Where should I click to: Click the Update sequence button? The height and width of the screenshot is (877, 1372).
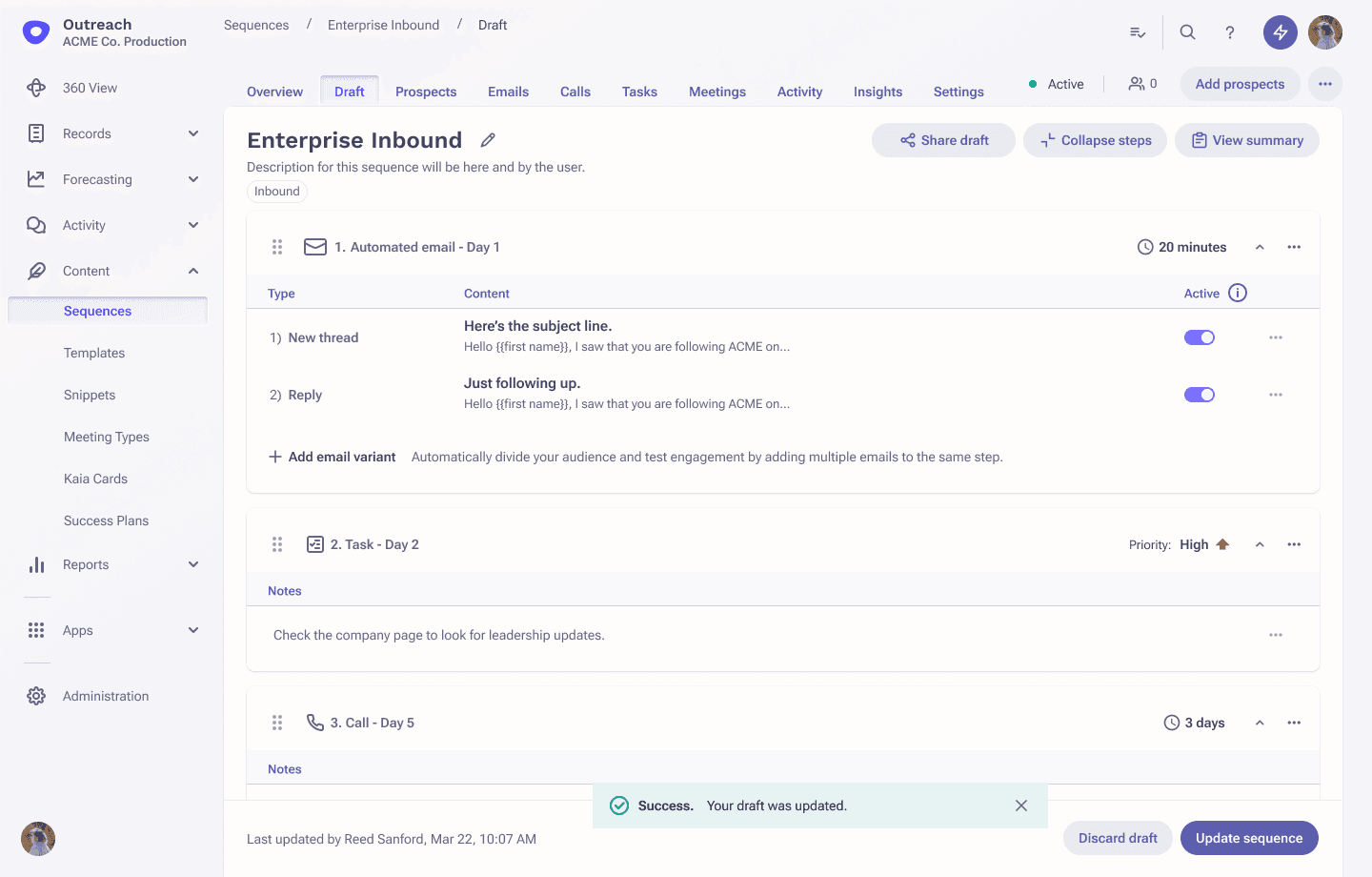(x=1248, y=838)
